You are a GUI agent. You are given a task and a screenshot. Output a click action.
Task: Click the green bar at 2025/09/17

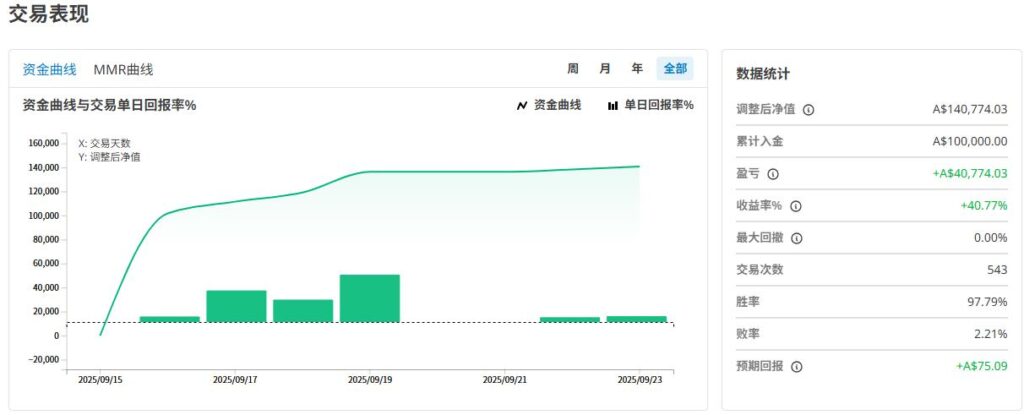(236, 306)
